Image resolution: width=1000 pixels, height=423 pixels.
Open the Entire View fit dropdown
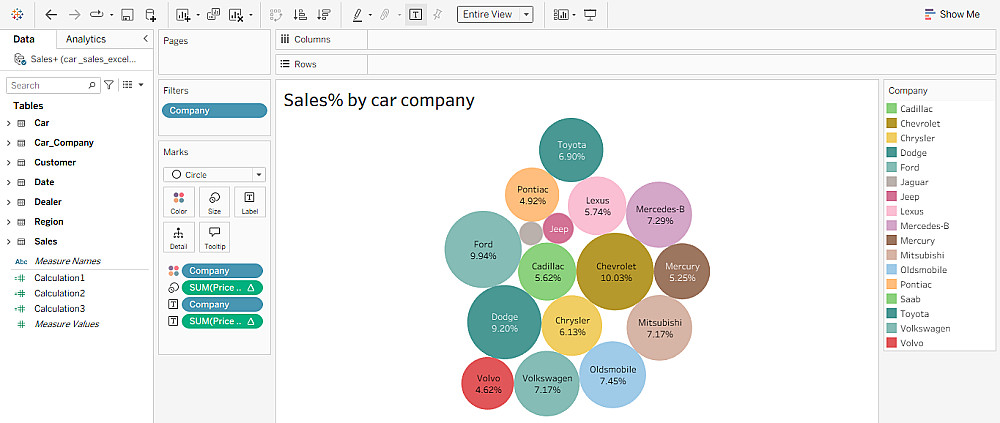point(494,15)
